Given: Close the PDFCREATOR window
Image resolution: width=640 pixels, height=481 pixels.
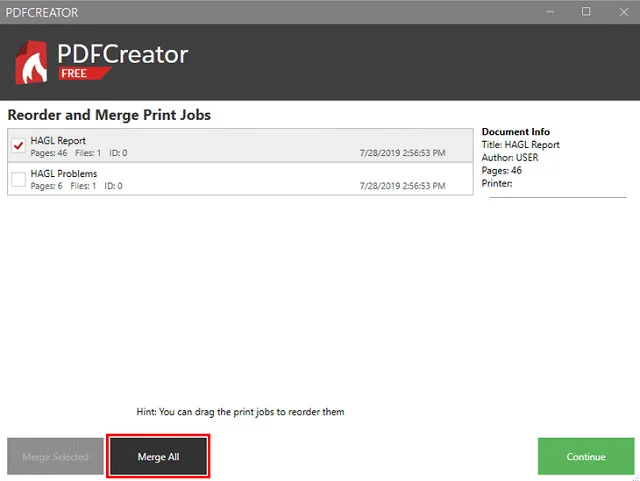Looking at the screenshot, I should 624,12.
